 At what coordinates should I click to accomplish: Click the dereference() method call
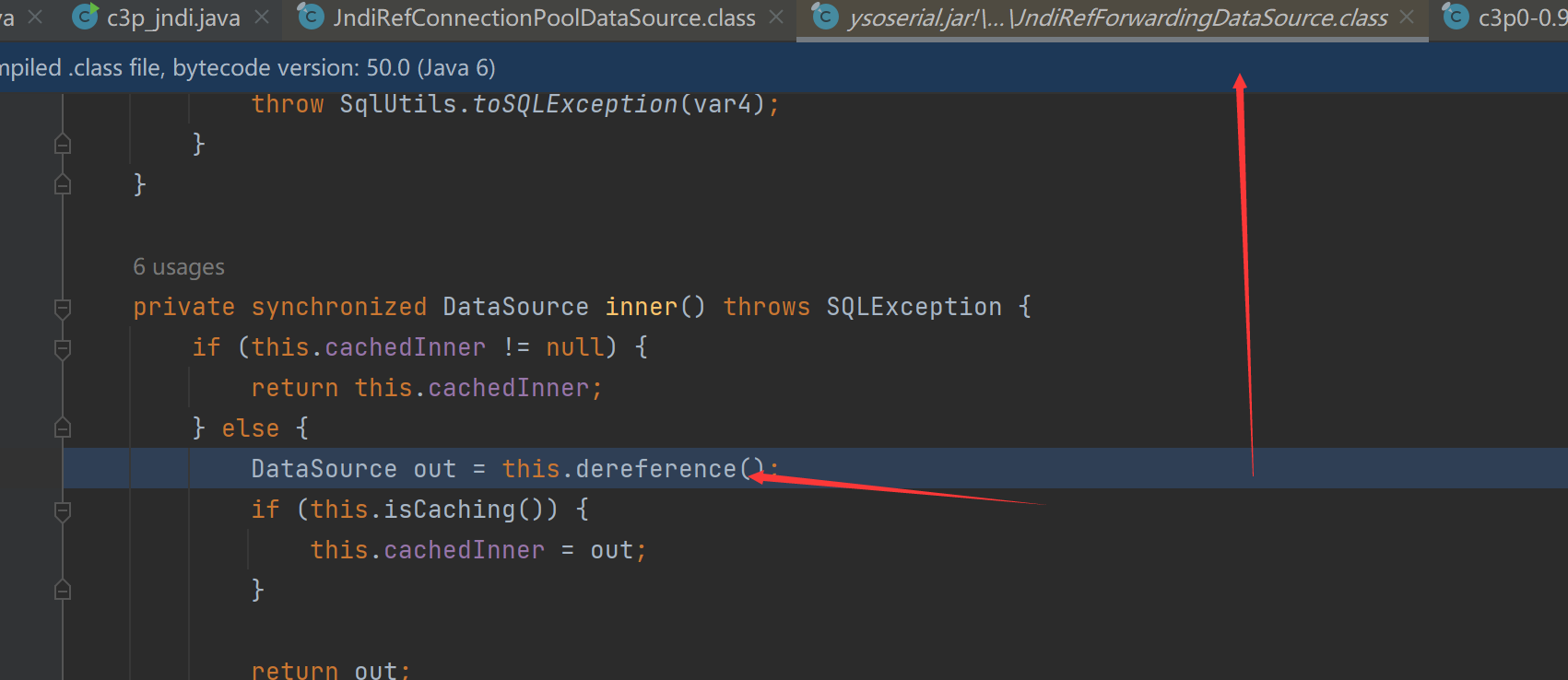655,469
